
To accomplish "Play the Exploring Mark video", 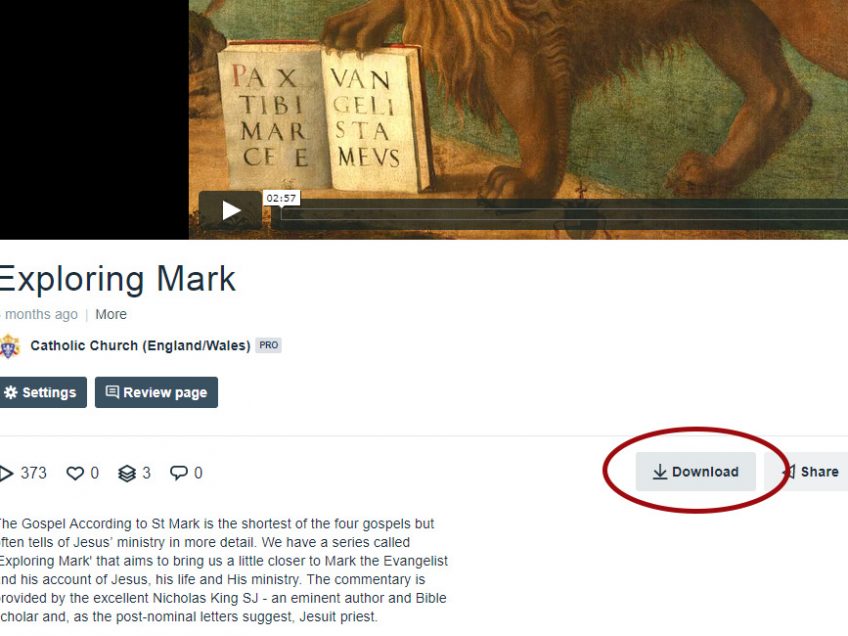I will point(230,210).
